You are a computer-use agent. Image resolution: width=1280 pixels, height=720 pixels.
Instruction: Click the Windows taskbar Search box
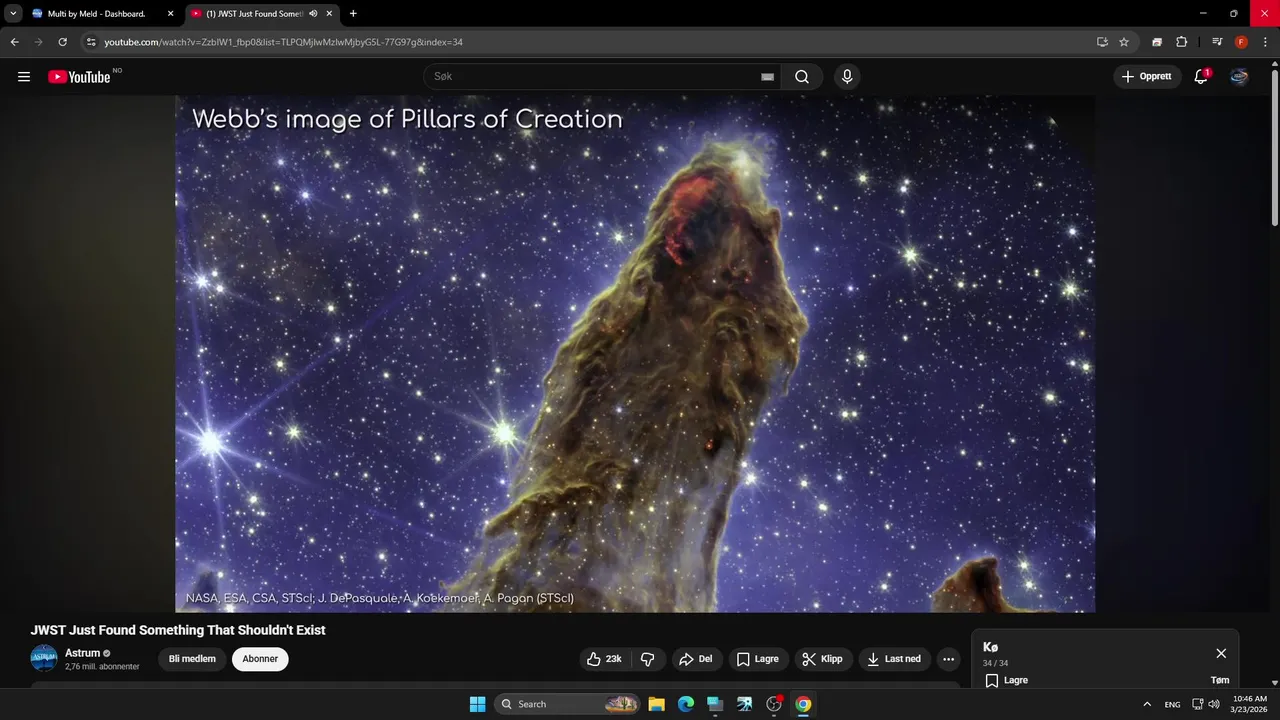pyautogui.click(x=567, y=704)
